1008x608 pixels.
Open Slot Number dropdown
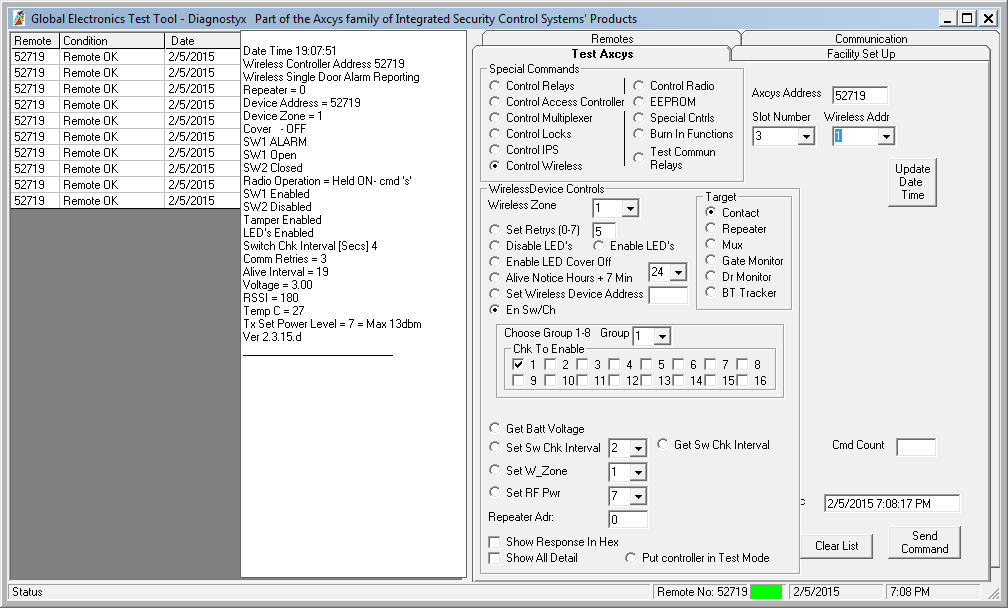click(x=806, y=136)
